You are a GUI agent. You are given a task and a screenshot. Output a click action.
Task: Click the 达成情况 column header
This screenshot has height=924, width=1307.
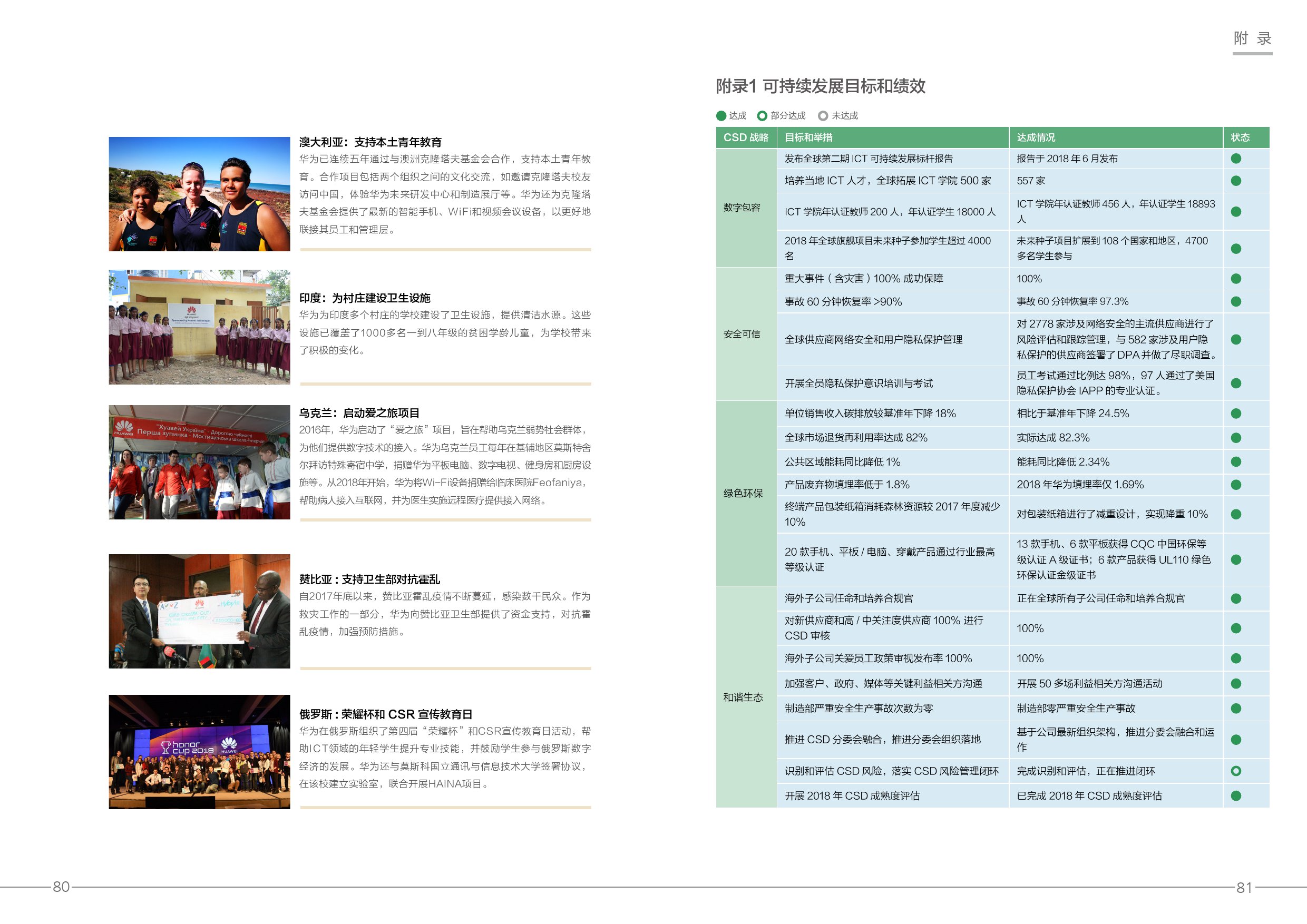[x=1036, y=137]
